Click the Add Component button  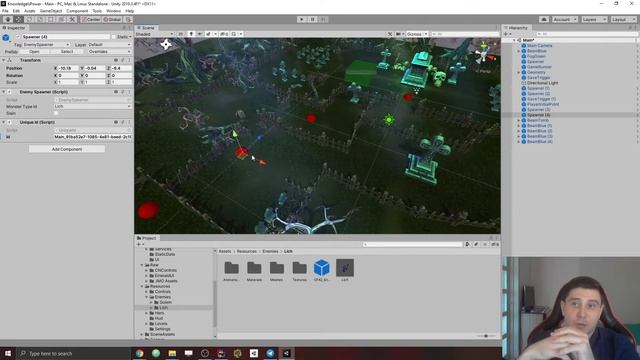(67, 149)
